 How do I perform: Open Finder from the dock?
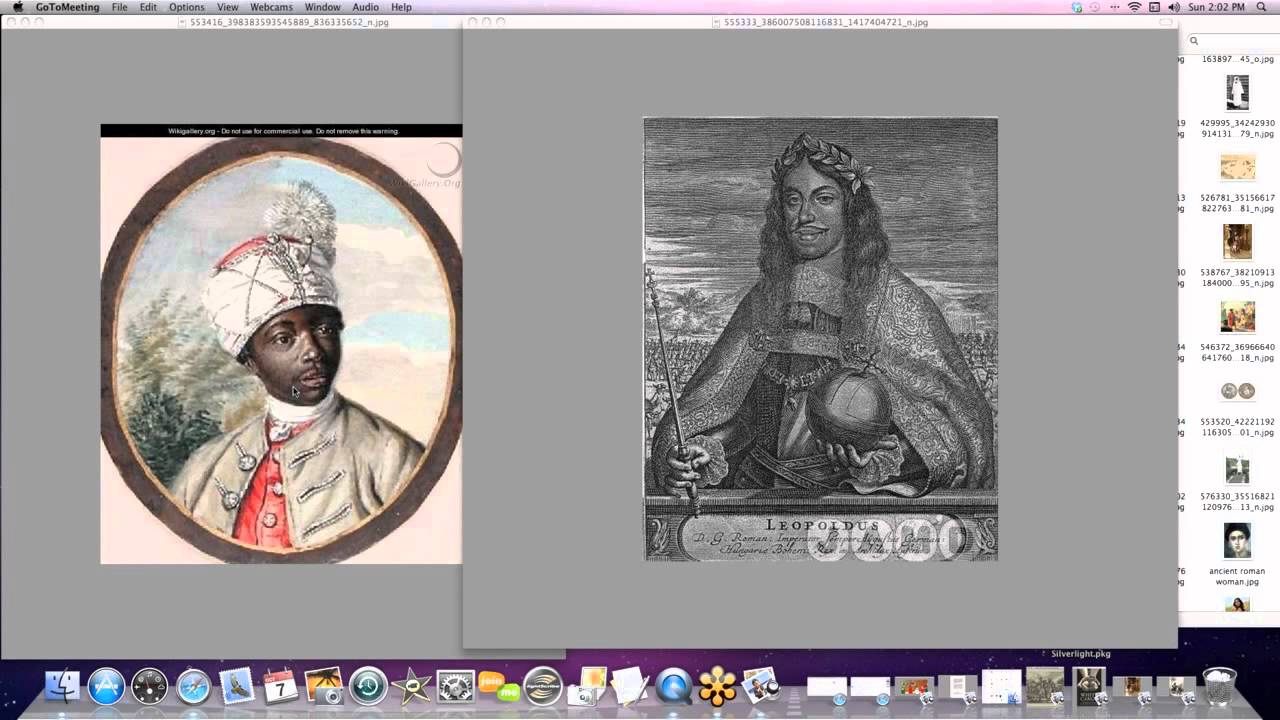coord(62,686)
